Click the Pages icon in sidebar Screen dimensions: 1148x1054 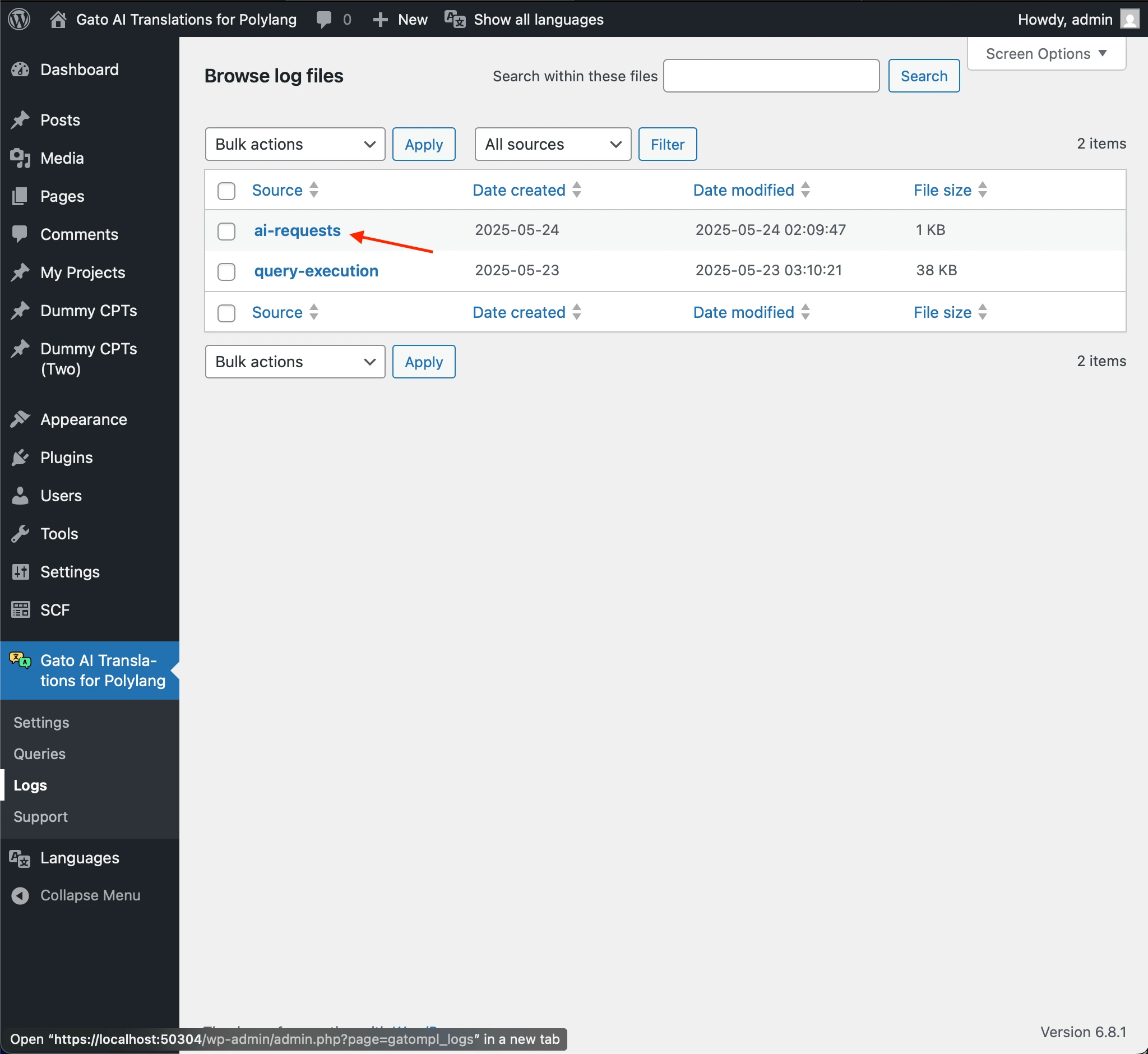(x=21, y=196)
